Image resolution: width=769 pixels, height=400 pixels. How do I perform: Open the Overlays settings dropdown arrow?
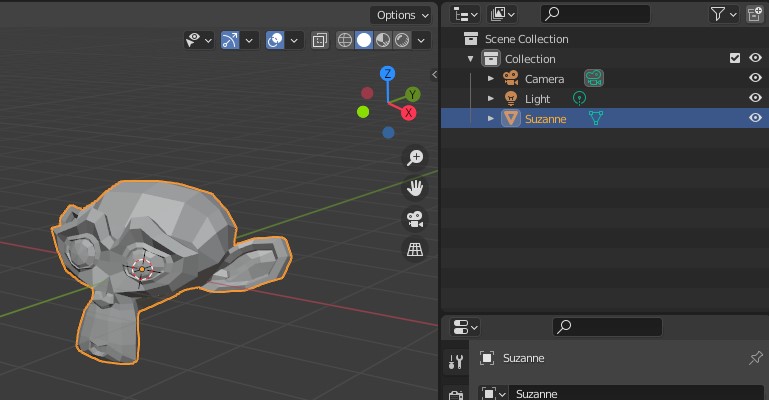point(294,40)
